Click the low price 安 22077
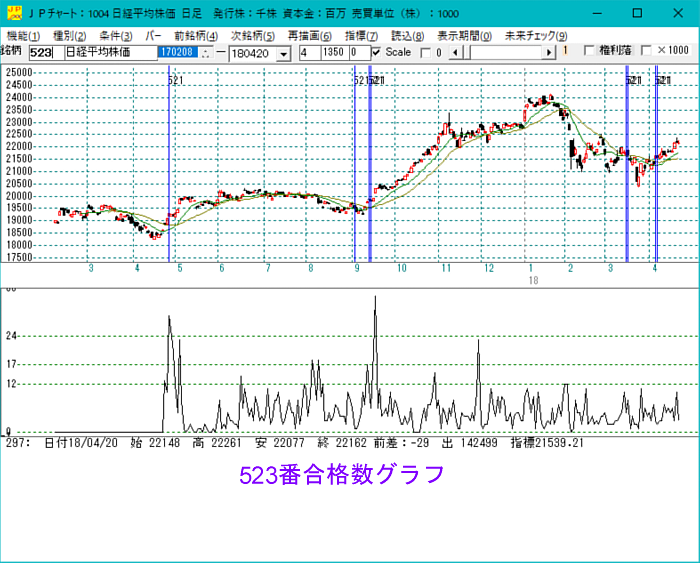Viewport: 700px width, 563px height. point(280,443)
